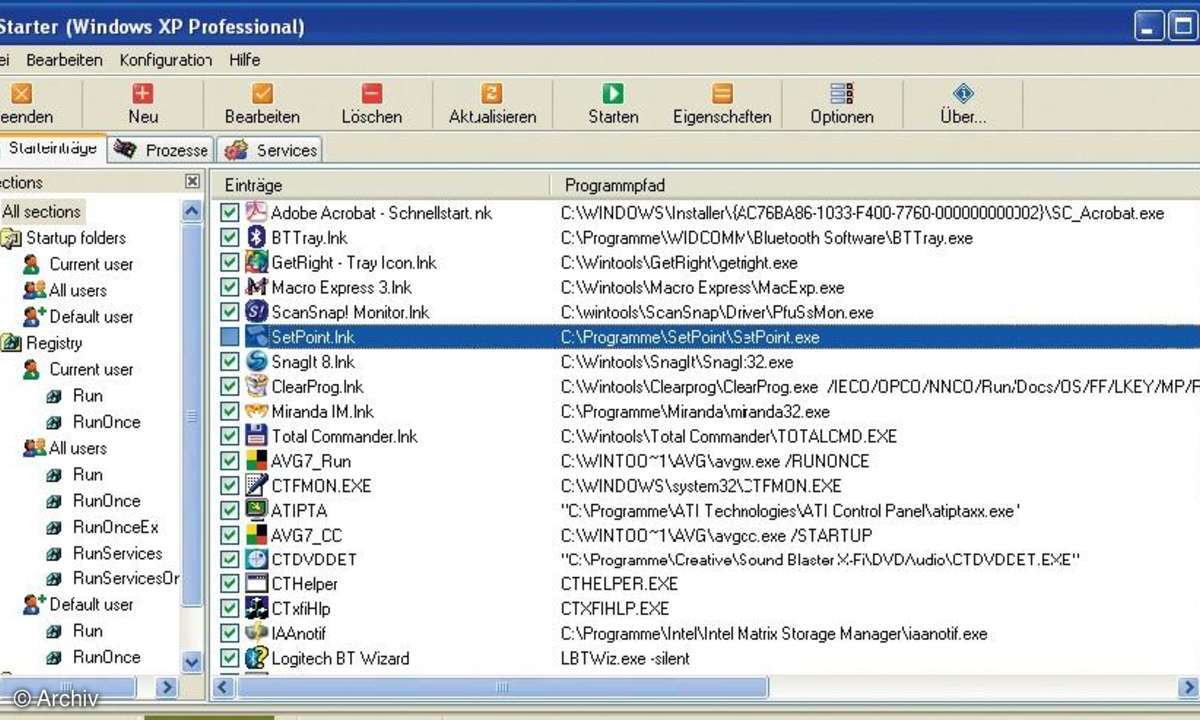Select RunServices in the sections tree
This screenshot has height=720, width=1200.
coord(117,553)
